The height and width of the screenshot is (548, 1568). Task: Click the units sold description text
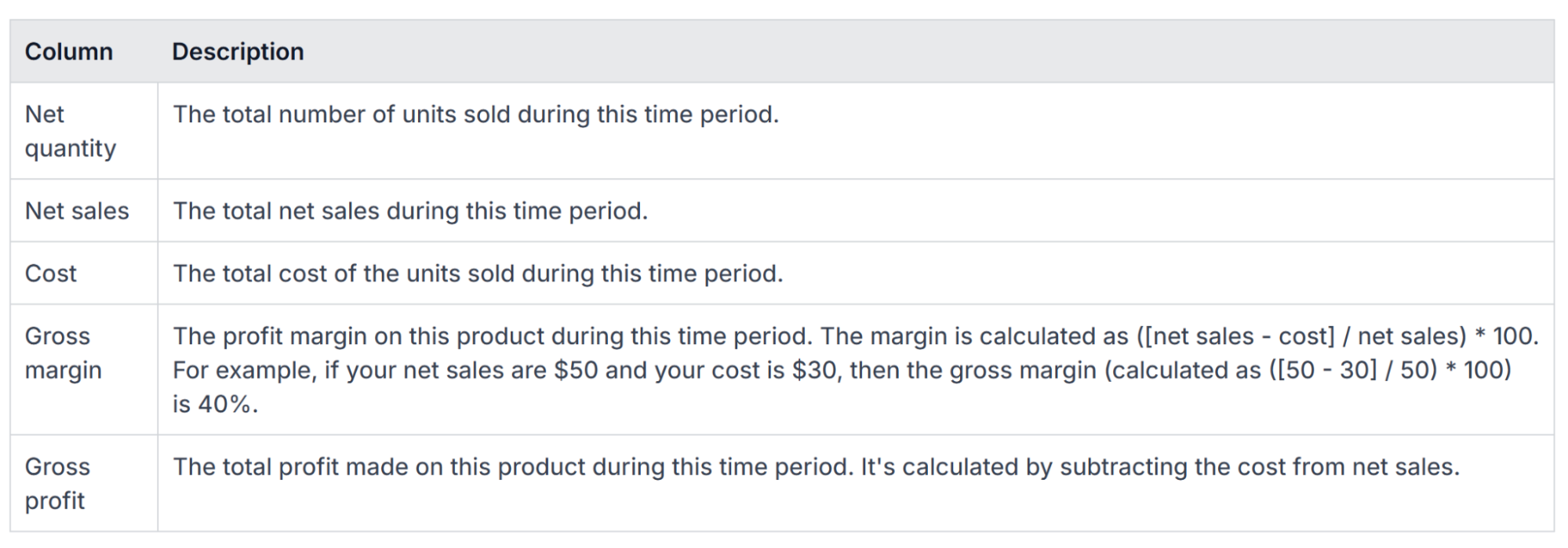click(475, 114)
